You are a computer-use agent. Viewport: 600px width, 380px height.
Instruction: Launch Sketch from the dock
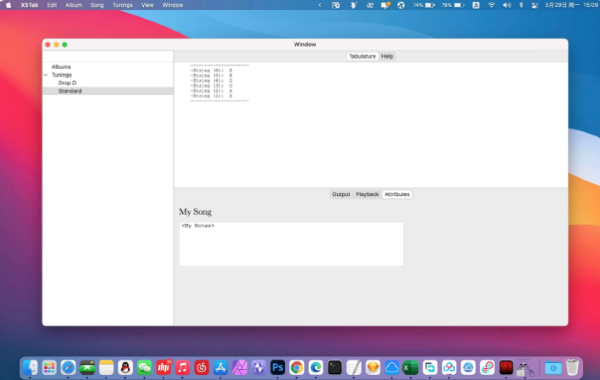[373, 368]
